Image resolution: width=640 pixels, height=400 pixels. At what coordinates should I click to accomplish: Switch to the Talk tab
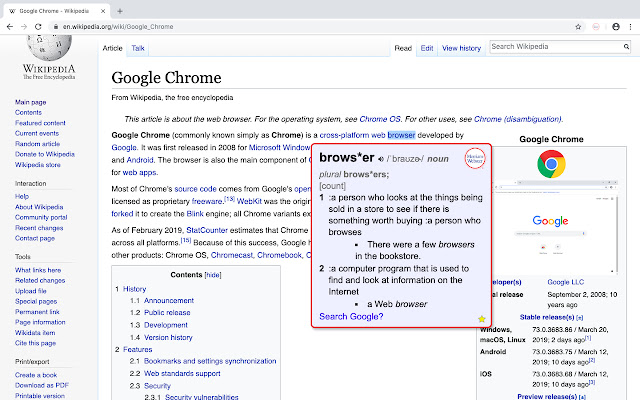[138, 48]
